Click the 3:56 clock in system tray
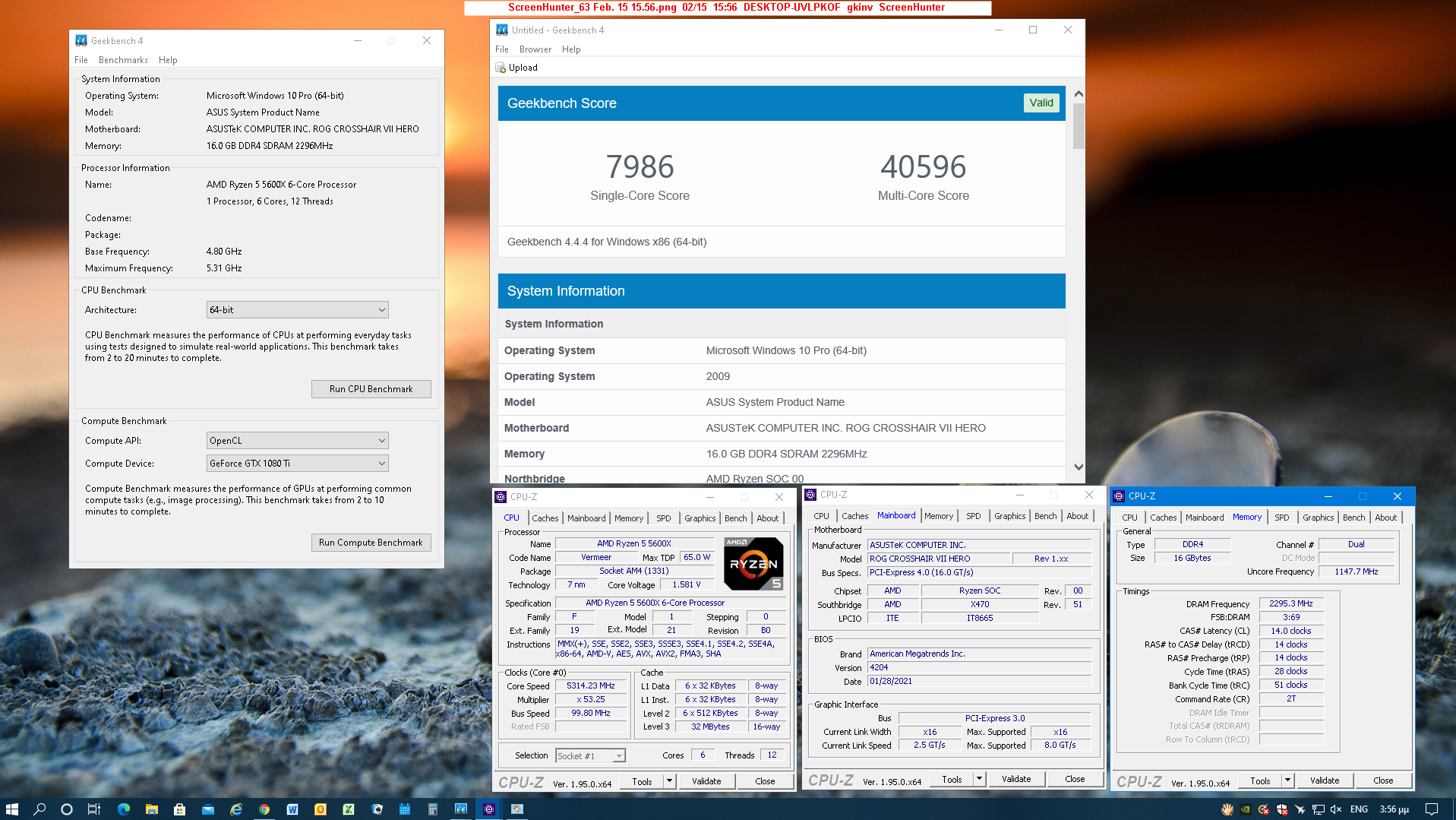This screenshot has width=1456, height=820. (1394, 809)
